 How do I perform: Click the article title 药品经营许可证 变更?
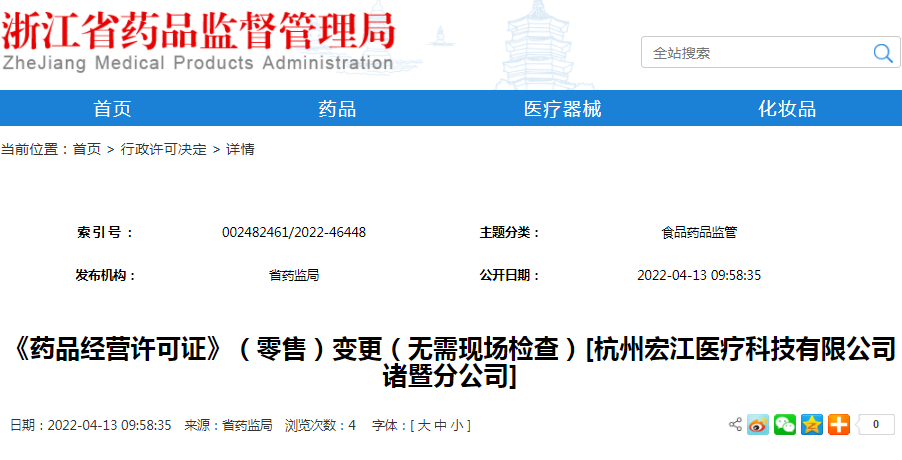click(x=451, y=363)
